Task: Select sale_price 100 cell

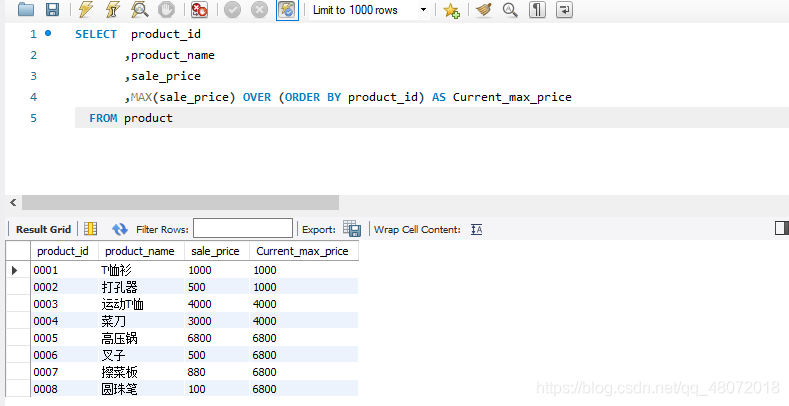Action: [217, 389]
